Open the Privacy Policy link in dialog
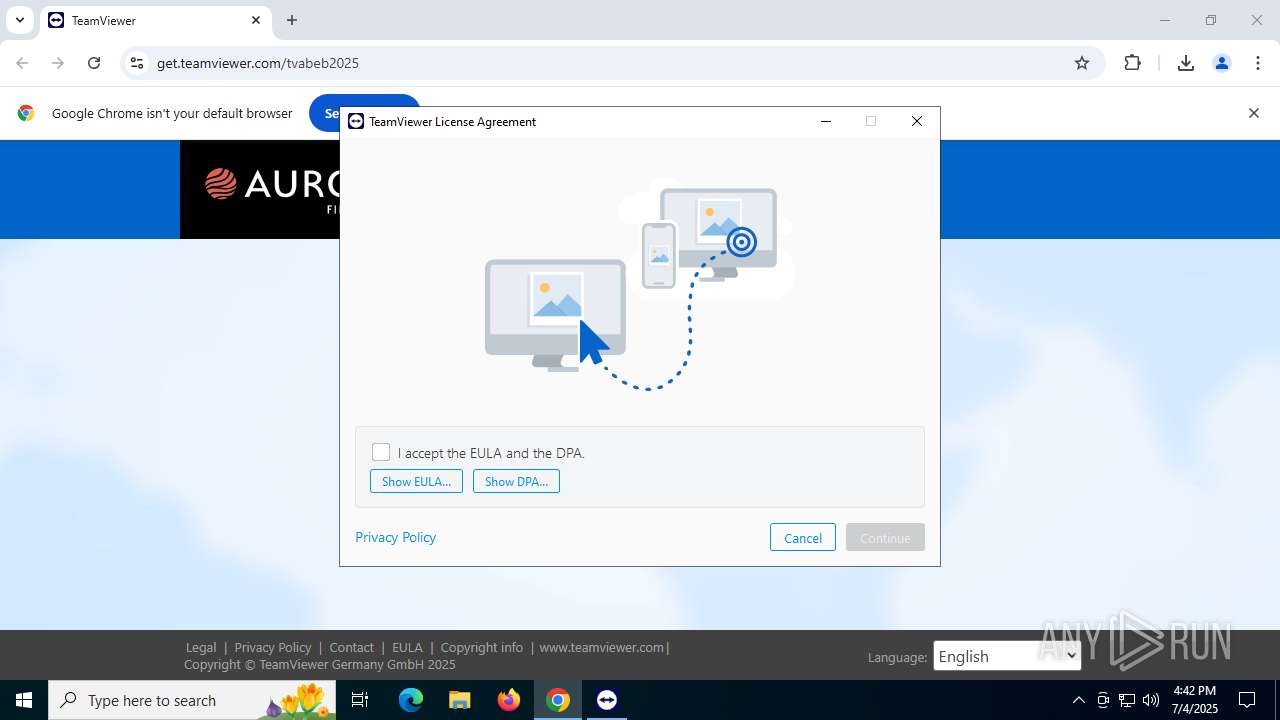Image resolution: width=1280 pixels, height=720 pixels. click(x=396, y=537)
